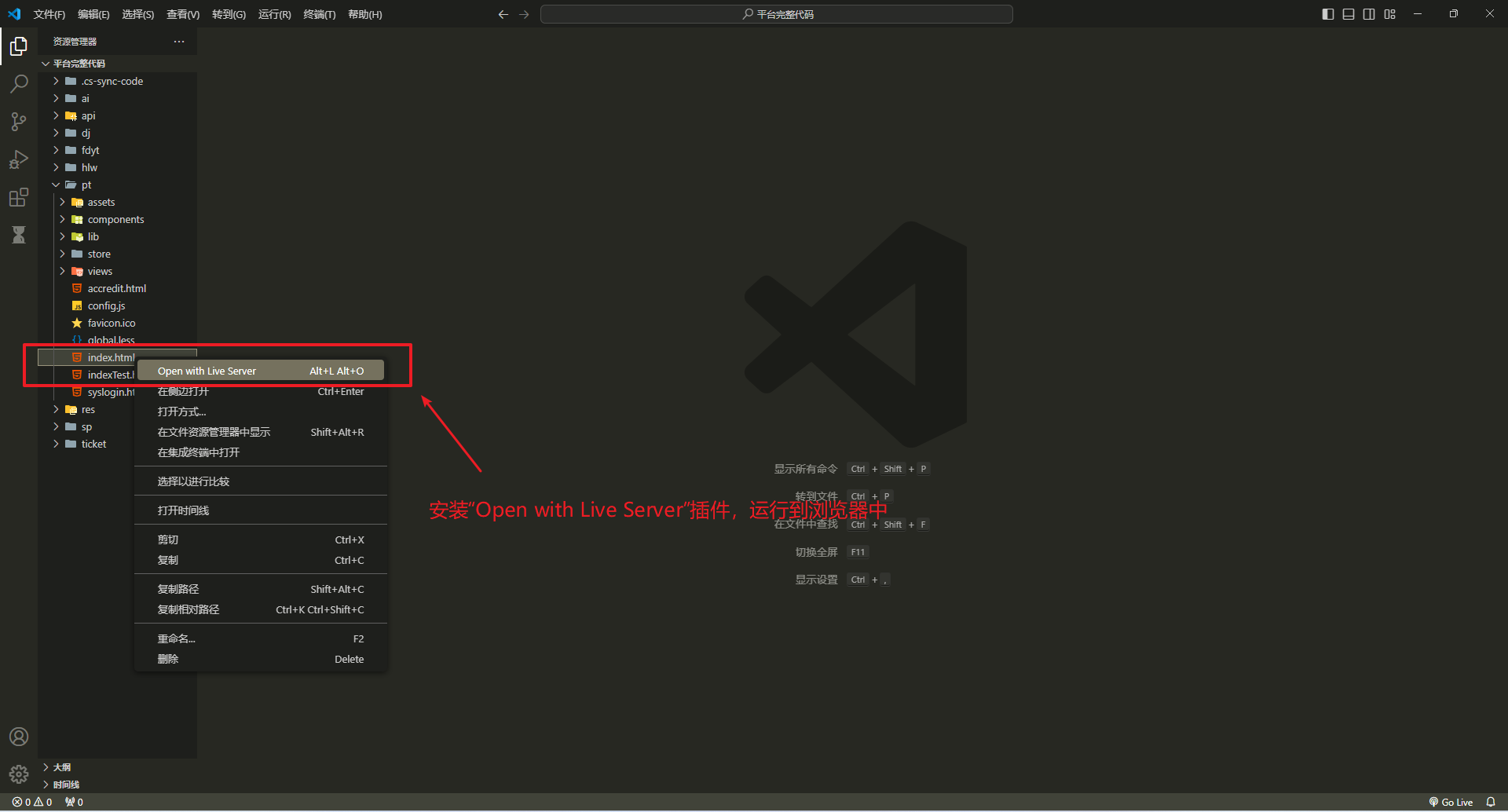Screen dimensions: 1508x812
Task: Click the ports forwarded indicator in status bar
Action: coord(74,802)
